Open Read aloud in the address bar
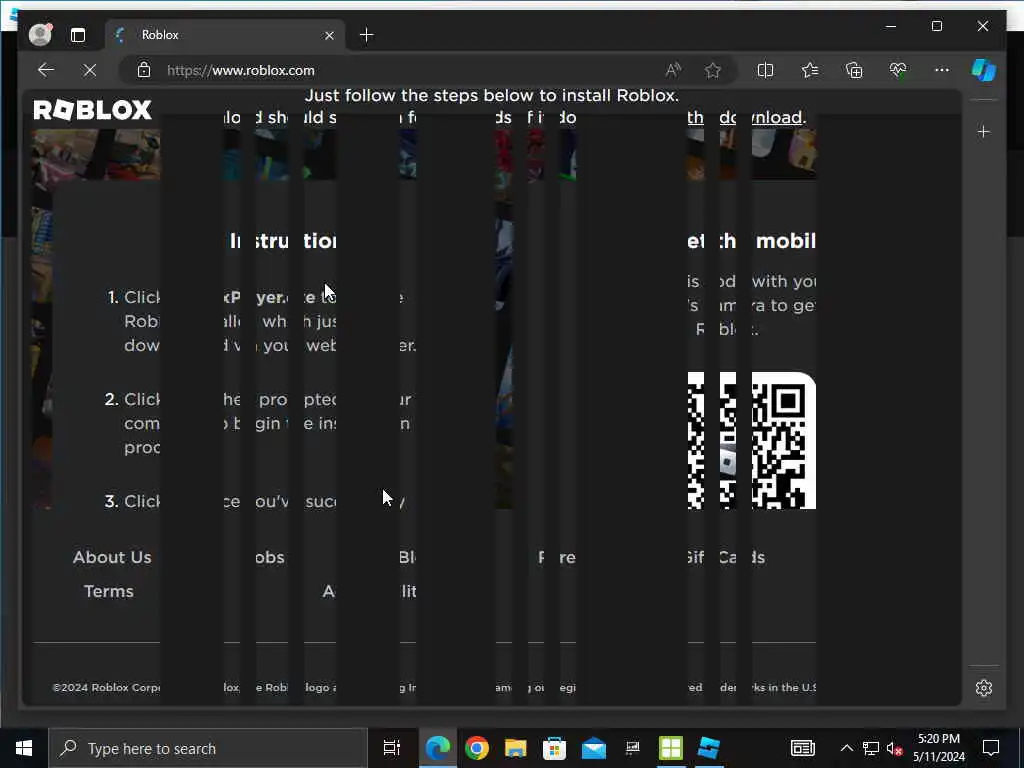1024x768 pixels. (673, 70)
